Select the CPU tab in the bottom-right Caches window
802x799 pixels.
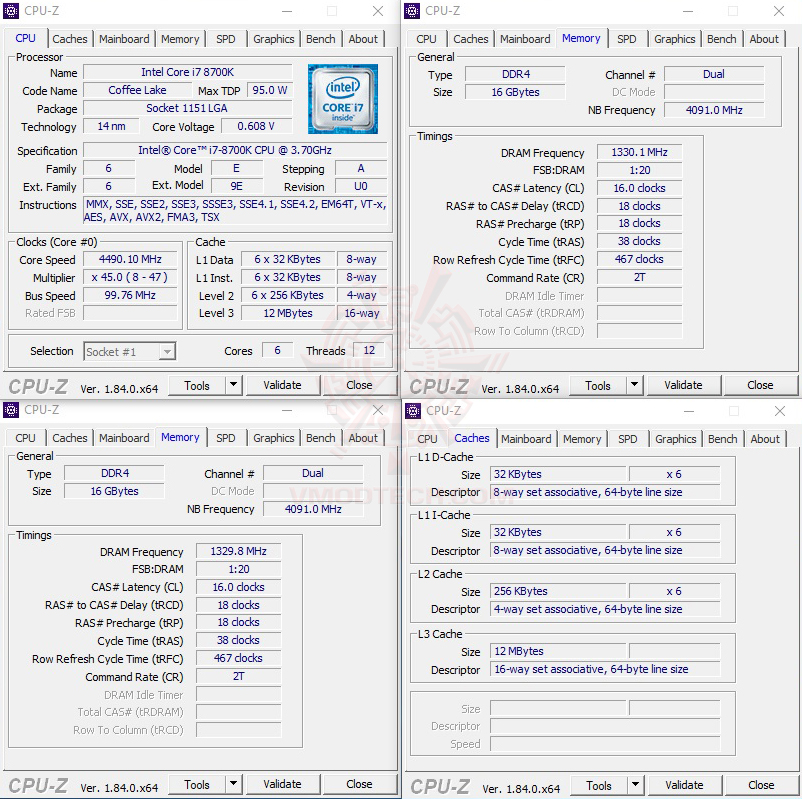(427, 439)
